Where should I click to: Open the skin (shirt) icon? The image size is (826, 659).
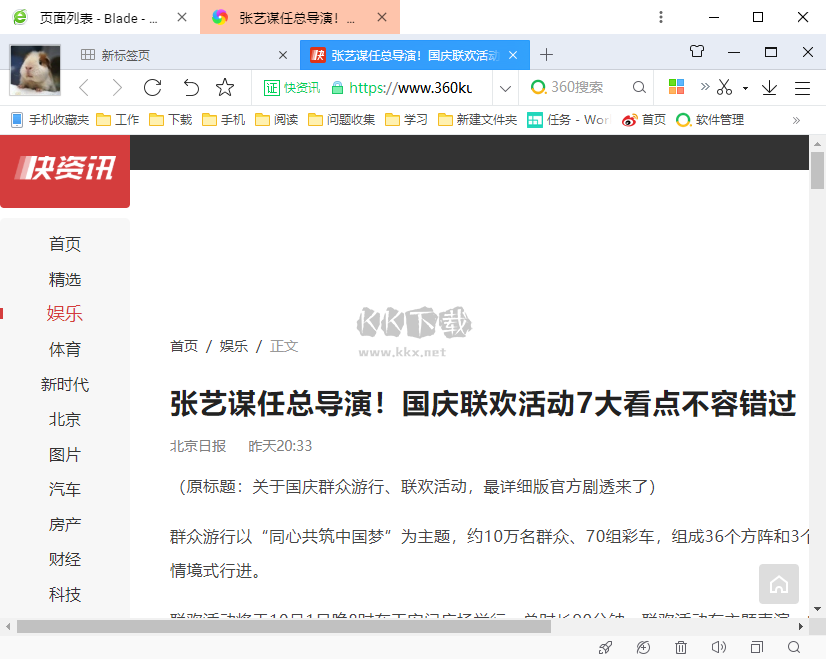click(x=698, y=52)
